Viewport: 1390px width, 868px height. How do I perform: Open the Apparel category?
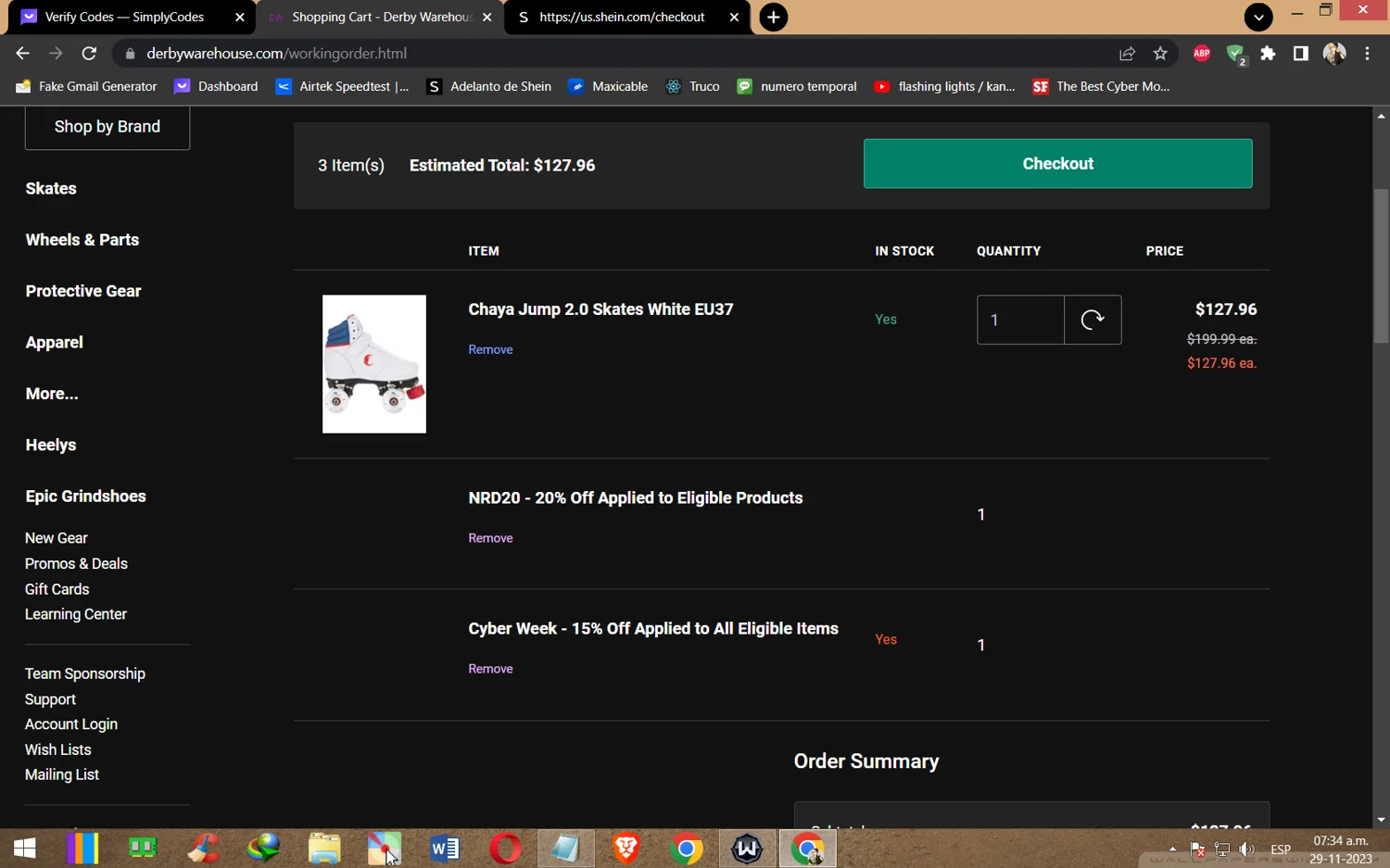(55, 343)
